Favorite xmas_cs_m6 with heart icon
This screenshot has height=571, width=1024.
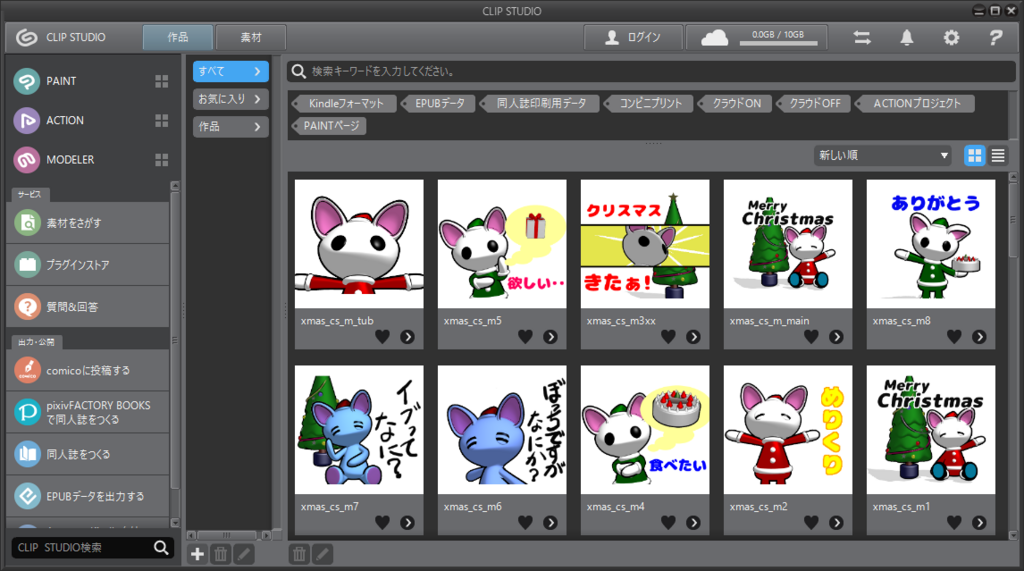tap(526, 522)
